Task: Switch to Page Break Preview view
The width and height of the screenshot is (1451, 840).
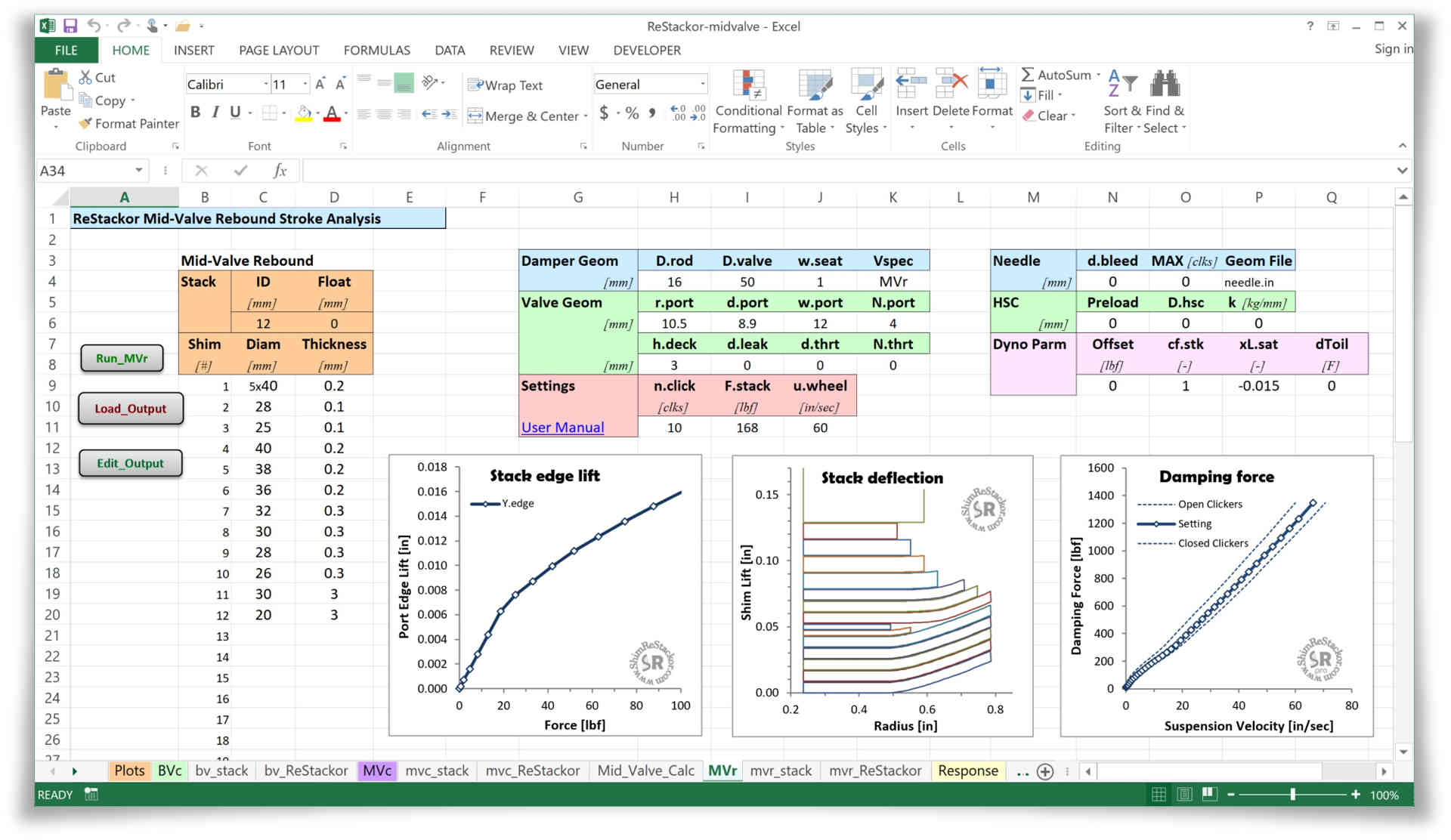Action: [1209, 795]
